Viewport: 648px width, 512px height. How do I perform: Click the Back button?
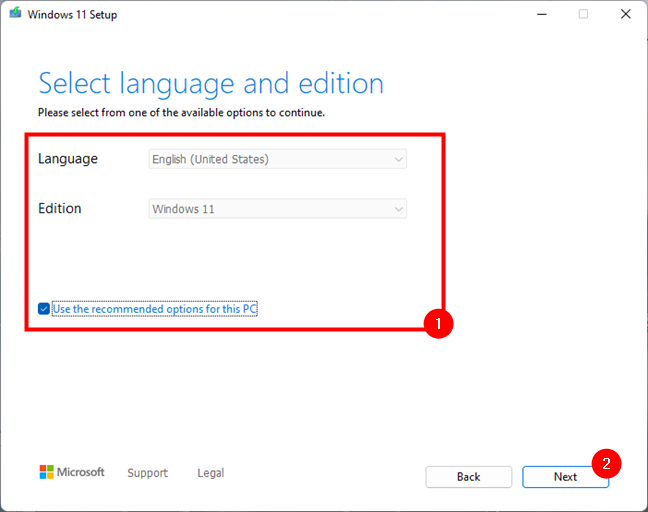click(x=469, y=477)
